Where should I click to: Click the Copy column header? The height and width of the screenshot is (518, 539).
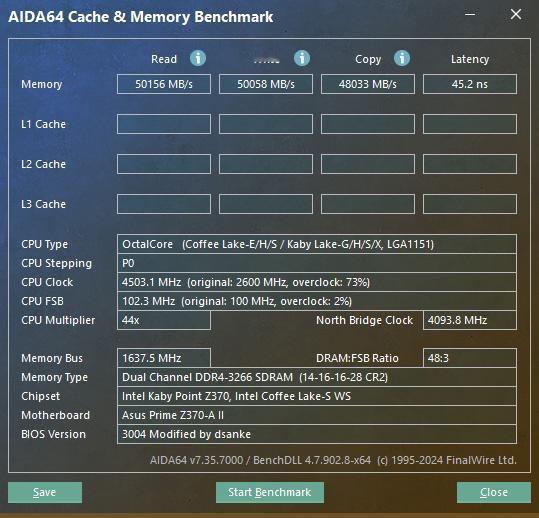tap(368, 59)
